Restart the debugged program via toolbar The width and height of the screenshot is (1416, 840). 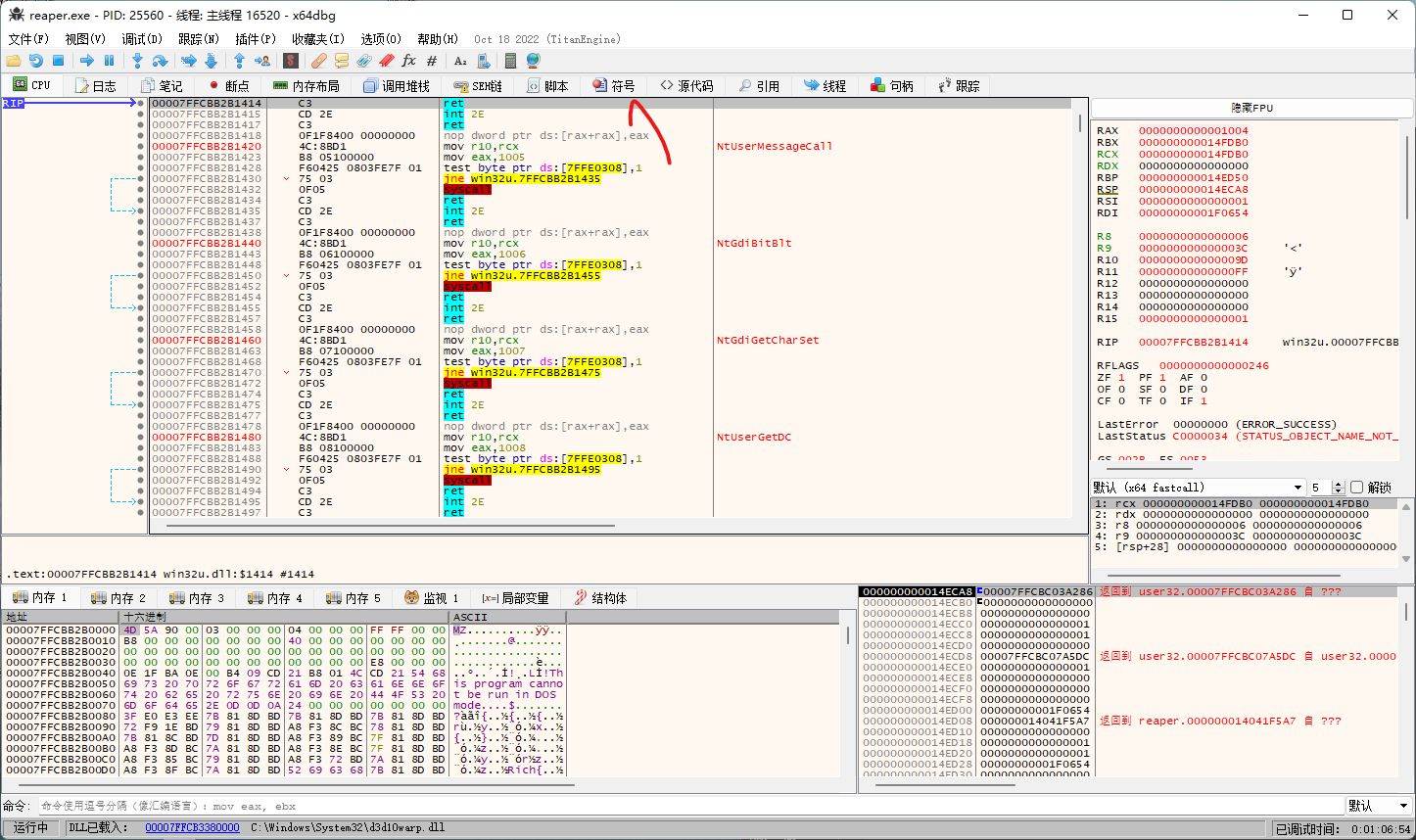pyautogui.click(x=36, y=61)
